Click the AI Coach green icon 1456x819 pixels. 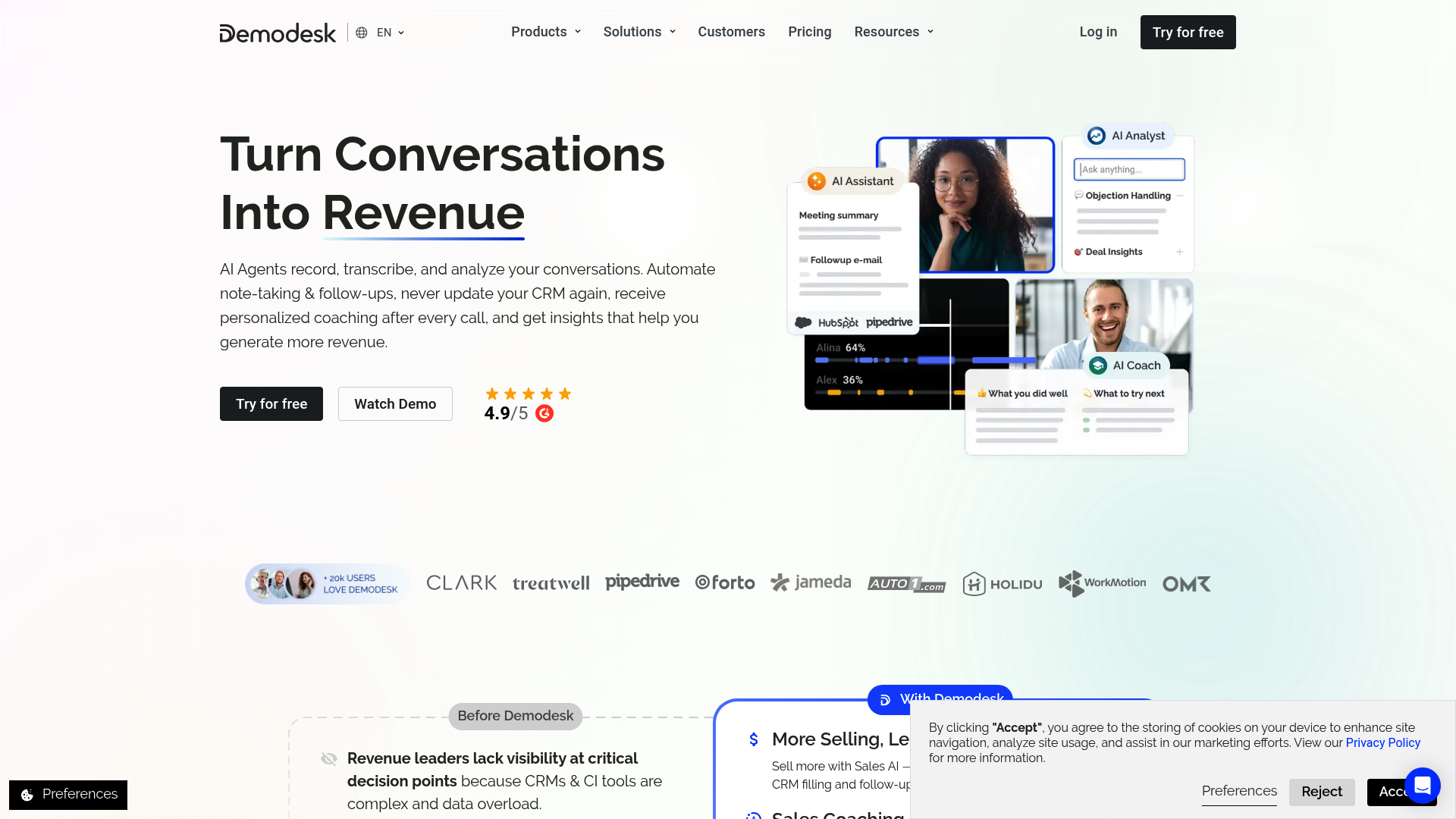click(x=1098, y=366)
